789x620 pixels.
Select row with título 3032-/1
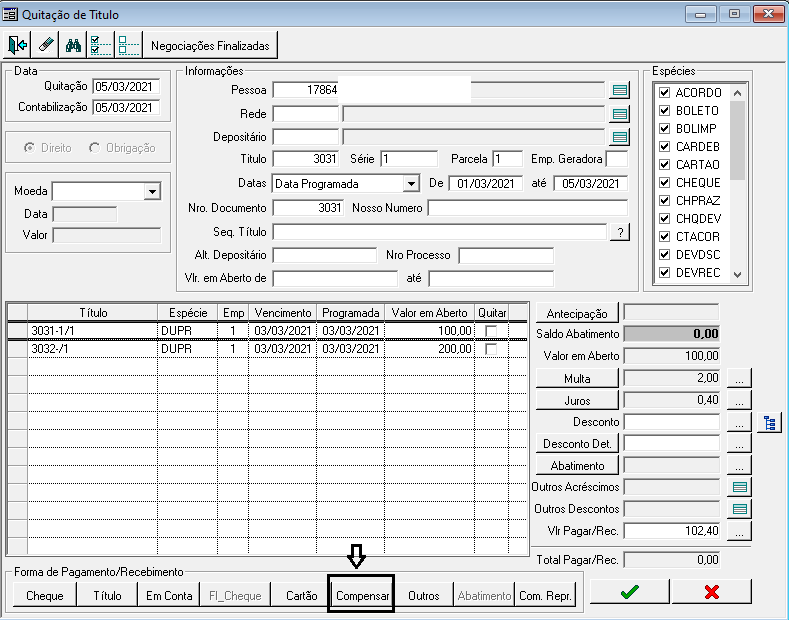click(267, 349)
